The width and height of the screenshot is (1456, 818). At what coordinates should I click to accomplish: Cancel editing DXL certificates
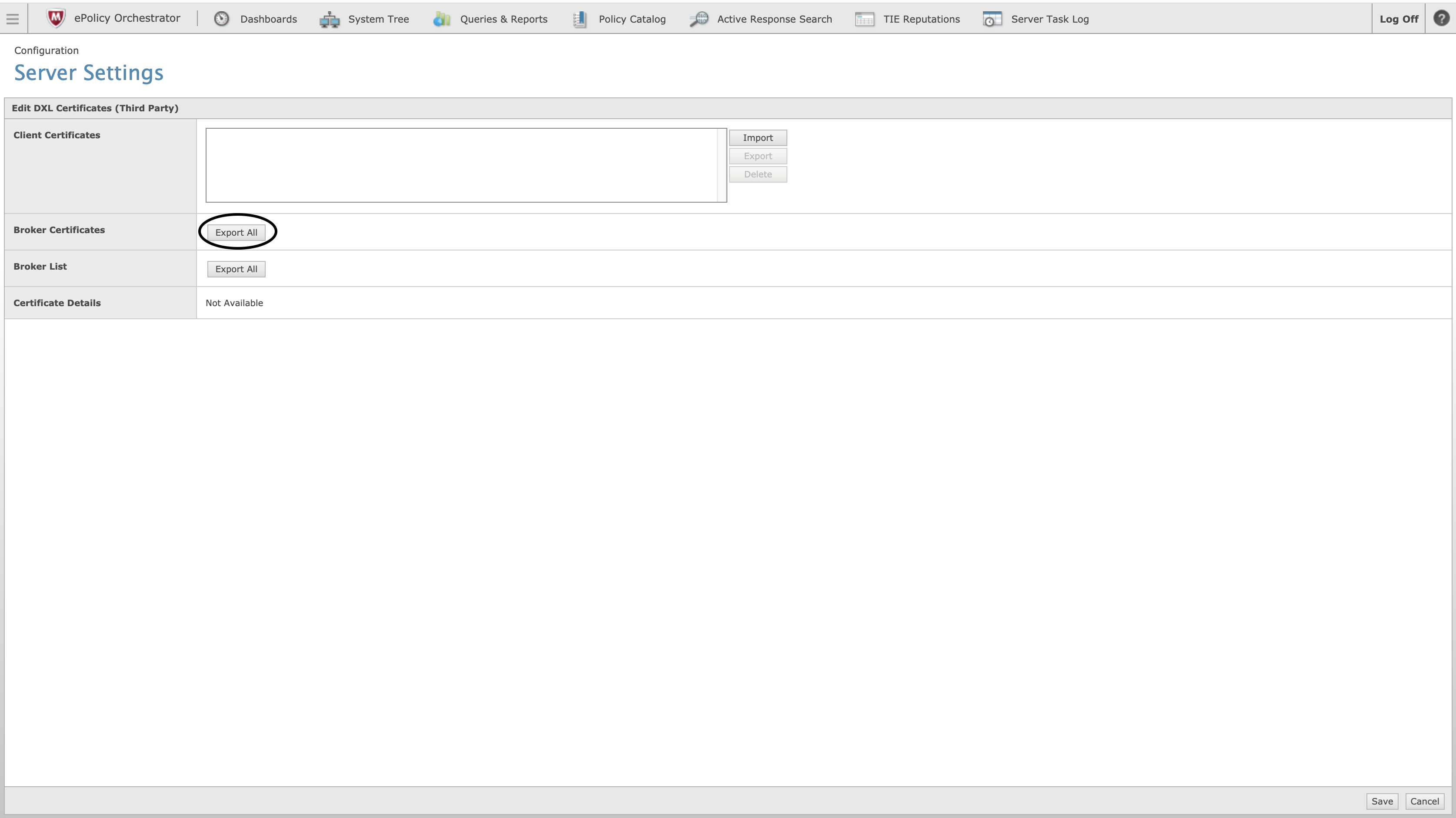pos(1424,801)
